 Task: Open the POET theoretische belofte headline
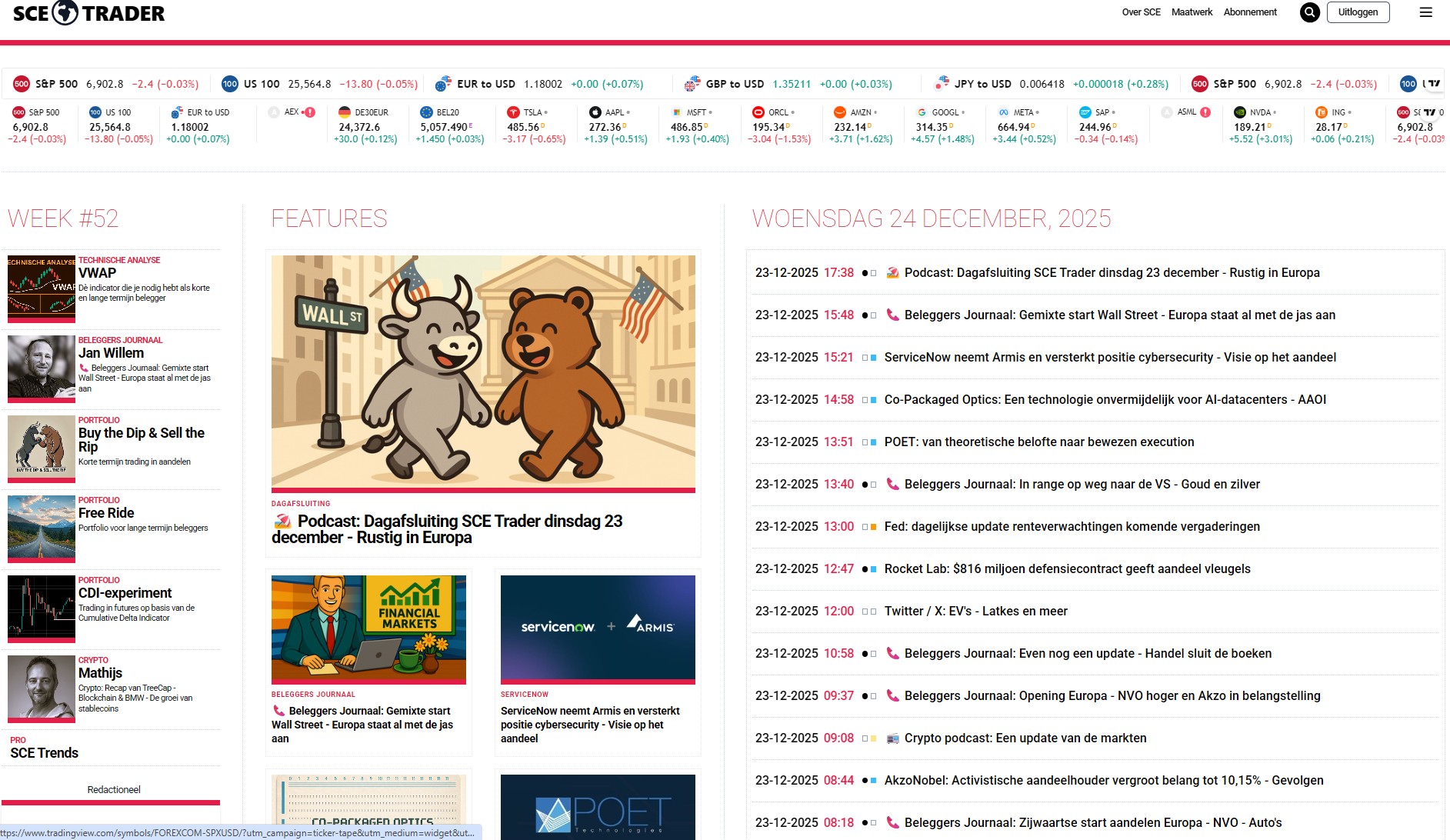click(1039, 442)
